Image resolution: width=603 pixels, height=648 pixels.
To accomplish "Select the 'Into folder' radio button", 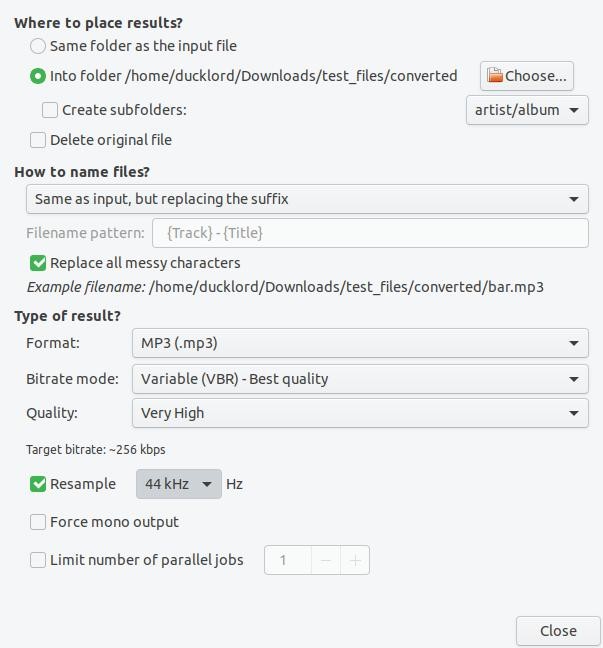I will [x=38, y=76].
